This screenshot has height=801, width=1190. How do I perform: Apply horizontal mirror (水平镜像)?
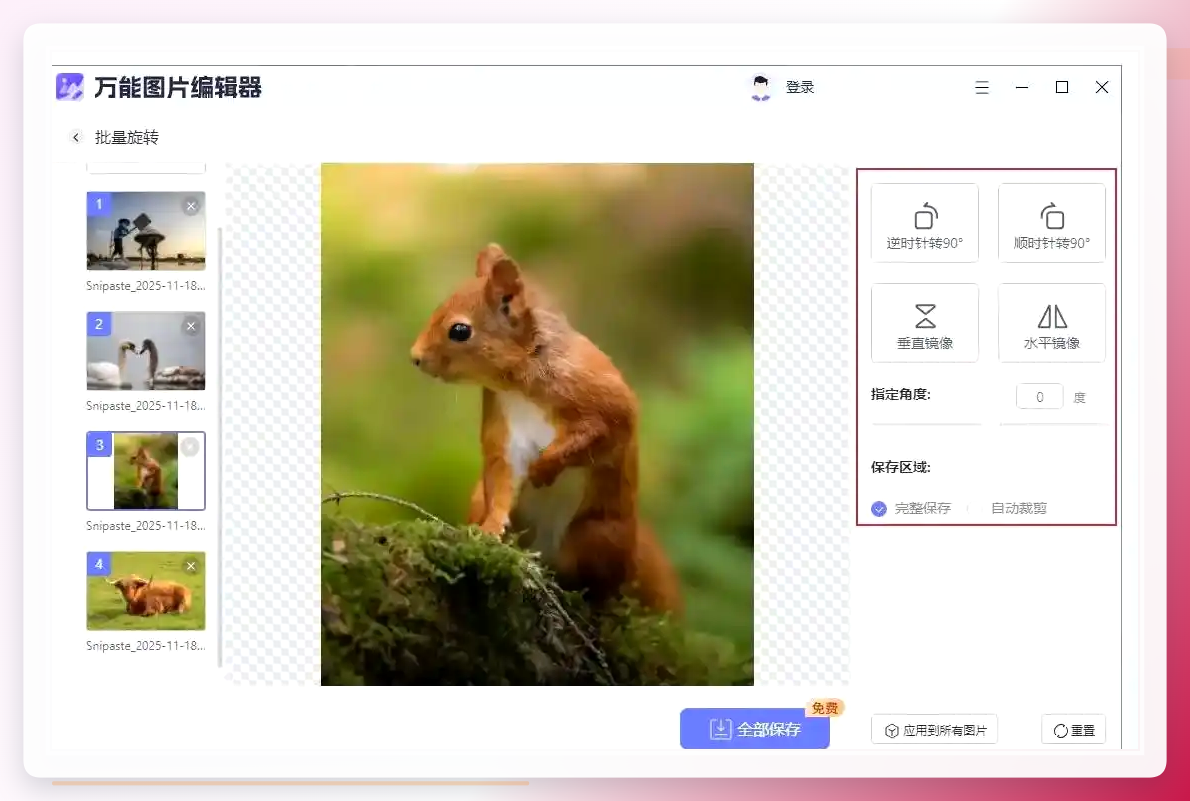(x=1052, y=323)
